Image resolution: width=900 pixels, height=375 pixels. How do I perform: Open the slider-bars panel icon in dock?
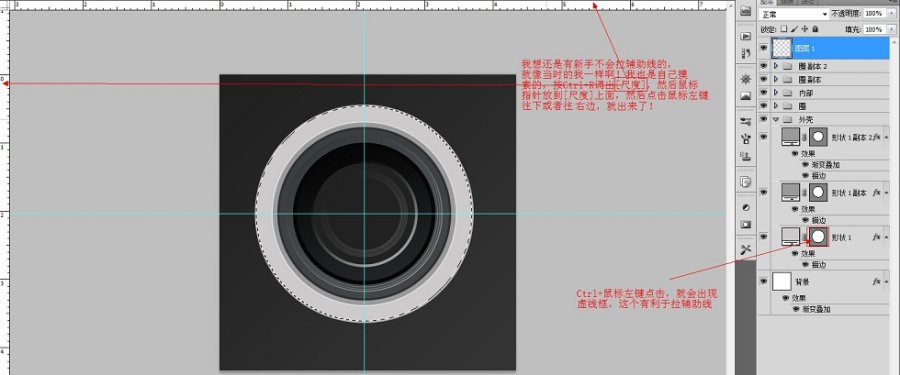(x=746, y=121)
